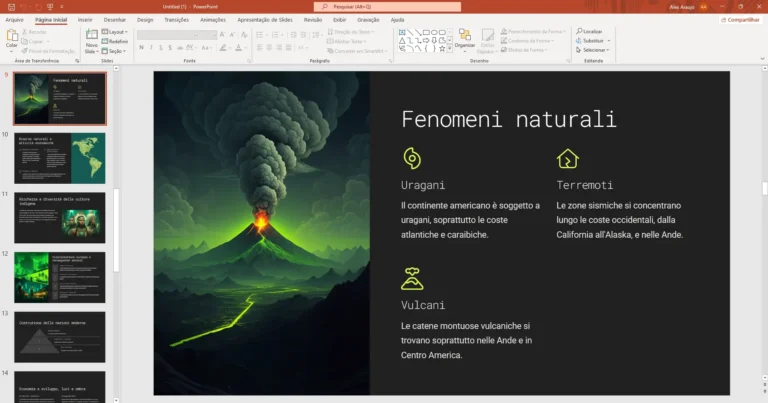Toggle strikethrough abc formatting
768x403 pixels.
pyautogui.click(x=180, y=47)
